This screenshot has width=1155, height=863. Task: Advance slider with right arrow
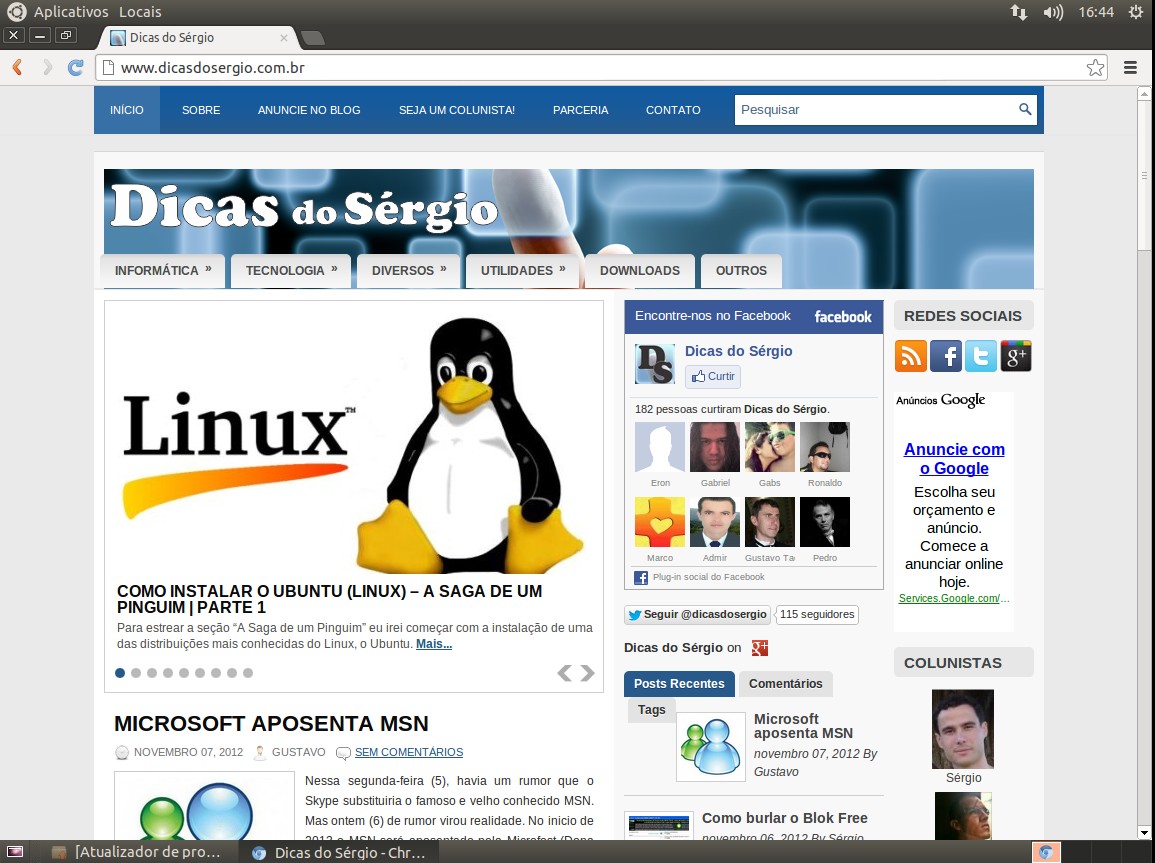click(587, 673)
